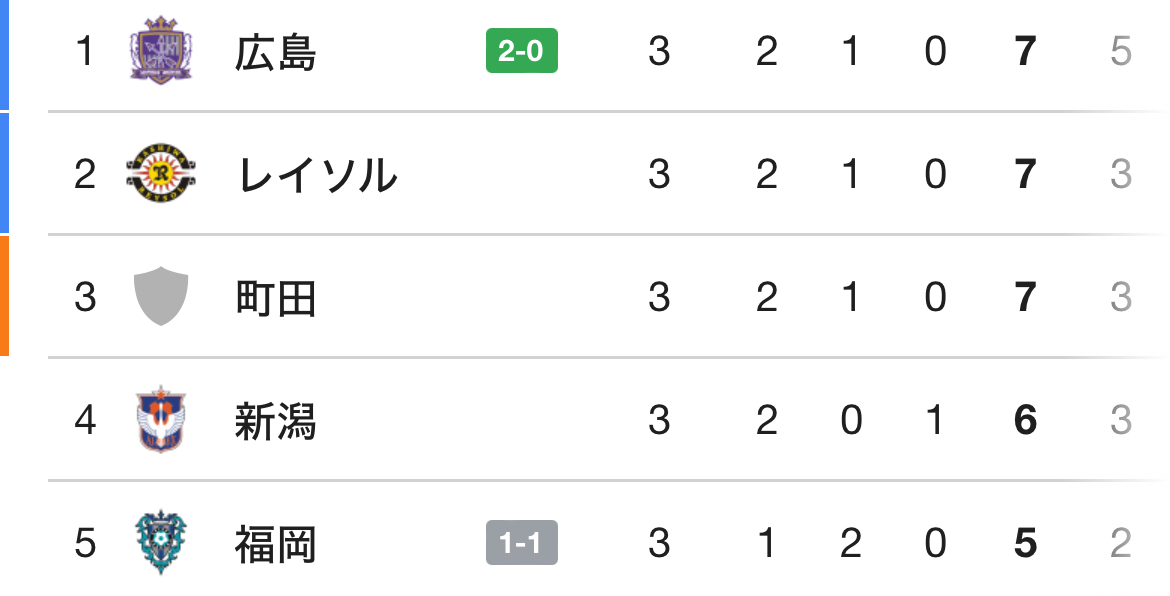Open the レイソル team link
Screen dimensions: 1170x596
(x=316, y=175)
